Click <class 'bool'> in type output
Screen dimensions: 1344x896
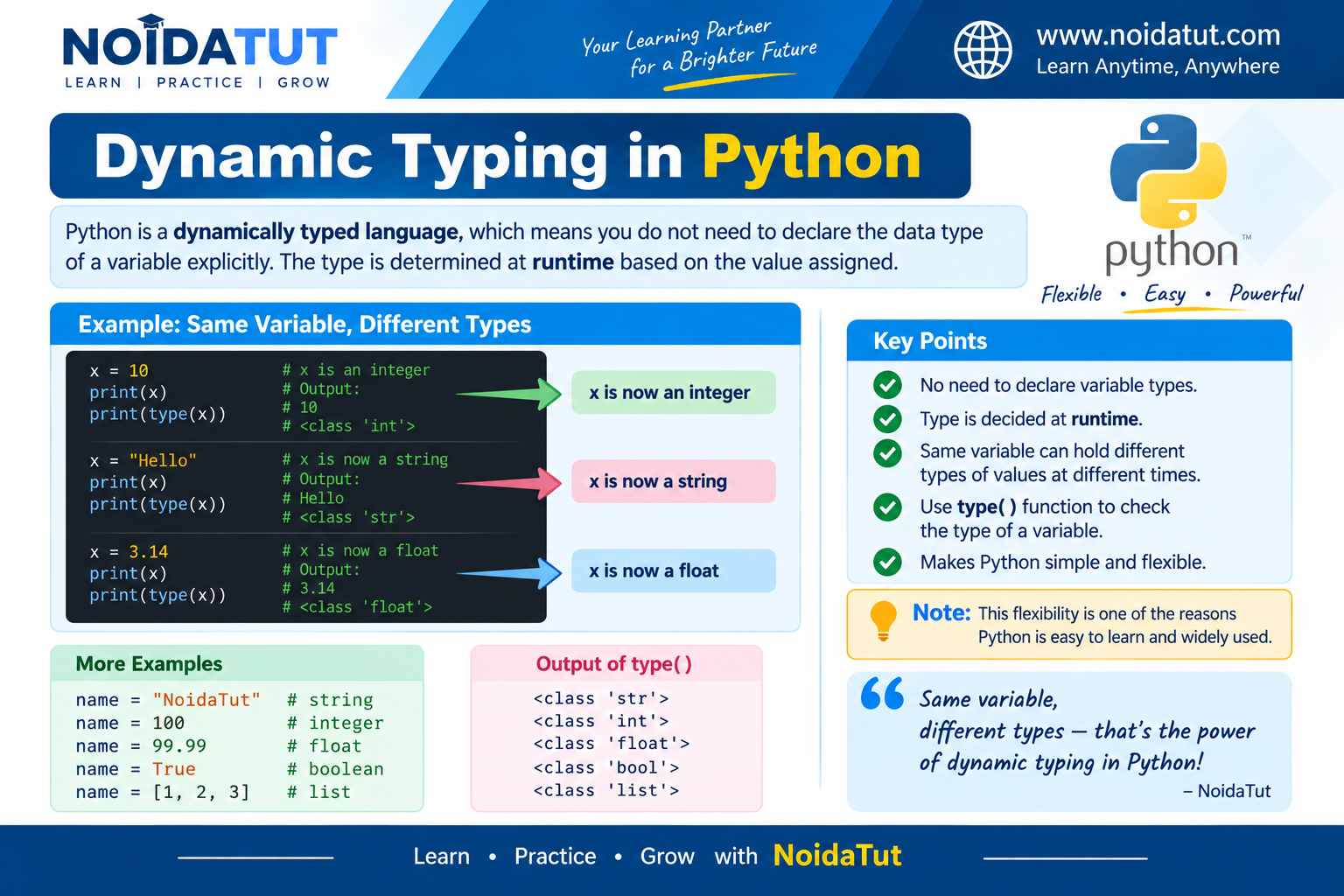[606, 767]
